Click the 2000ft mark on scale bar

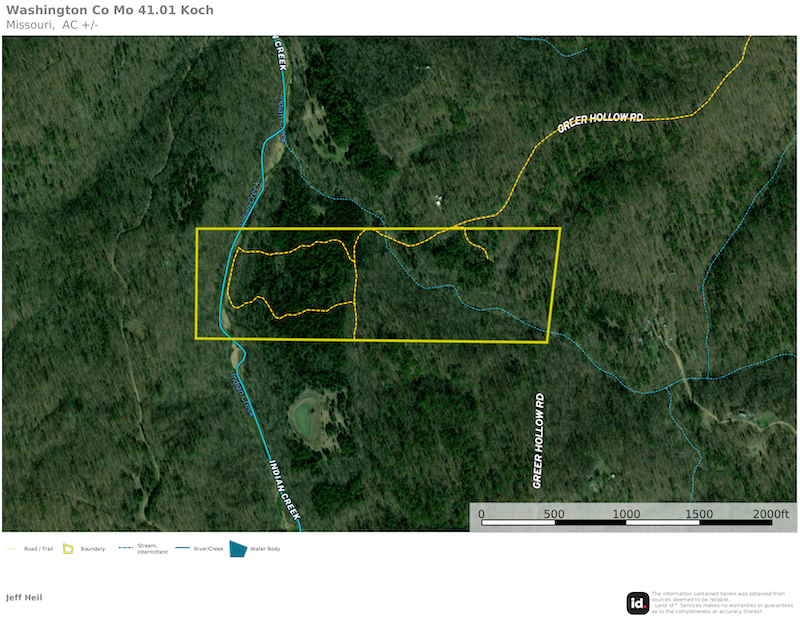tap(771, 513)
